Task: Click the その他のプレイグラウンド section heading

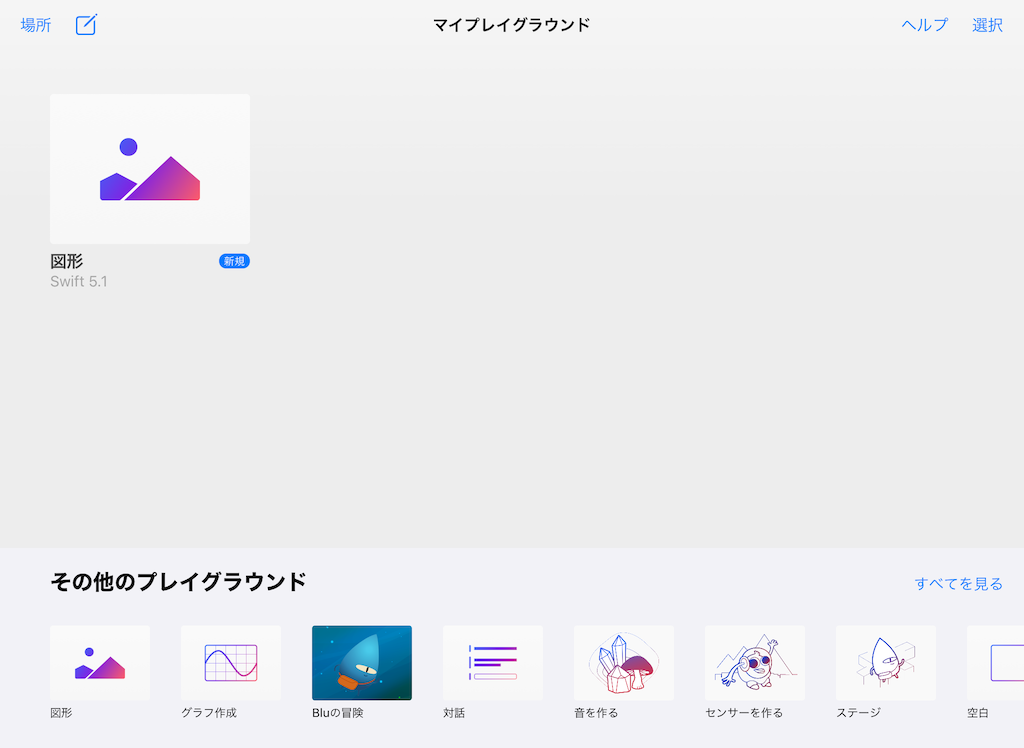Action: coord(178,581)
